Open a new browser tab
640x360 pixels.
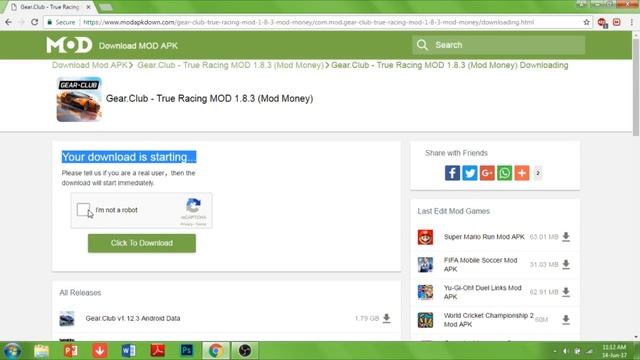point(105,7)
